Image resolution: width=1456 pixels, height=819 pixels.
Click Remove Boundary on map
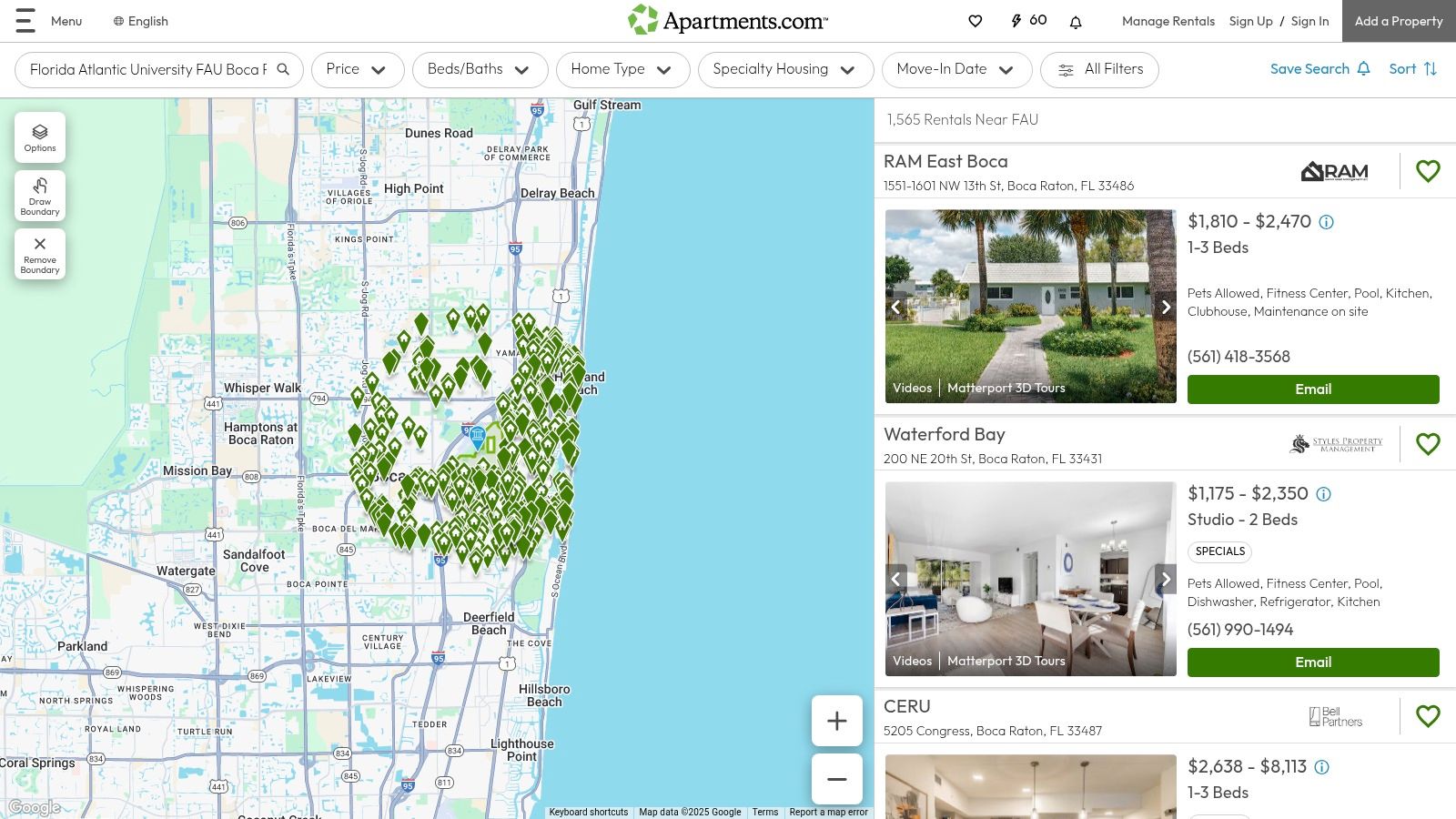click(40, 254)
